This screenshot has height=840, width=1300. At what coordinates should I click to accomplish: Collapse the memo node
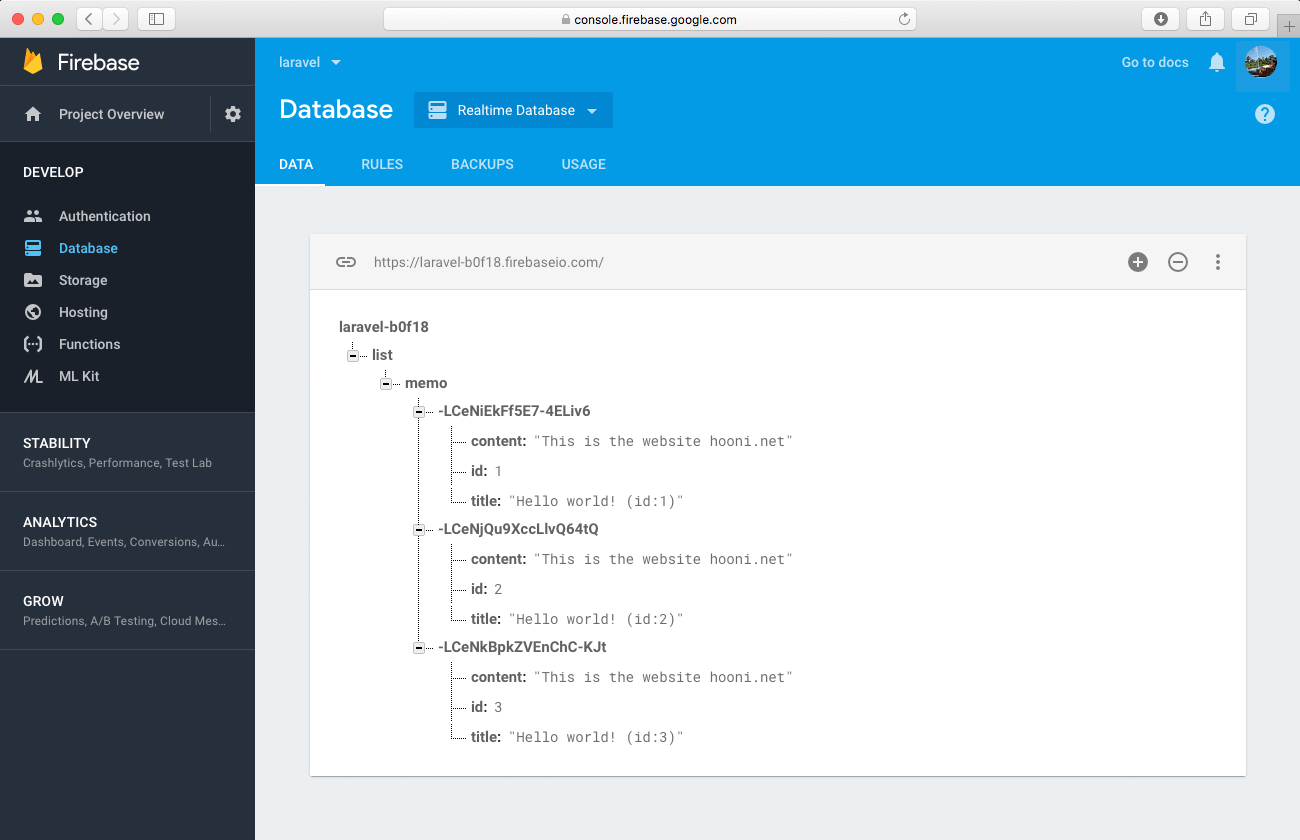386,383
